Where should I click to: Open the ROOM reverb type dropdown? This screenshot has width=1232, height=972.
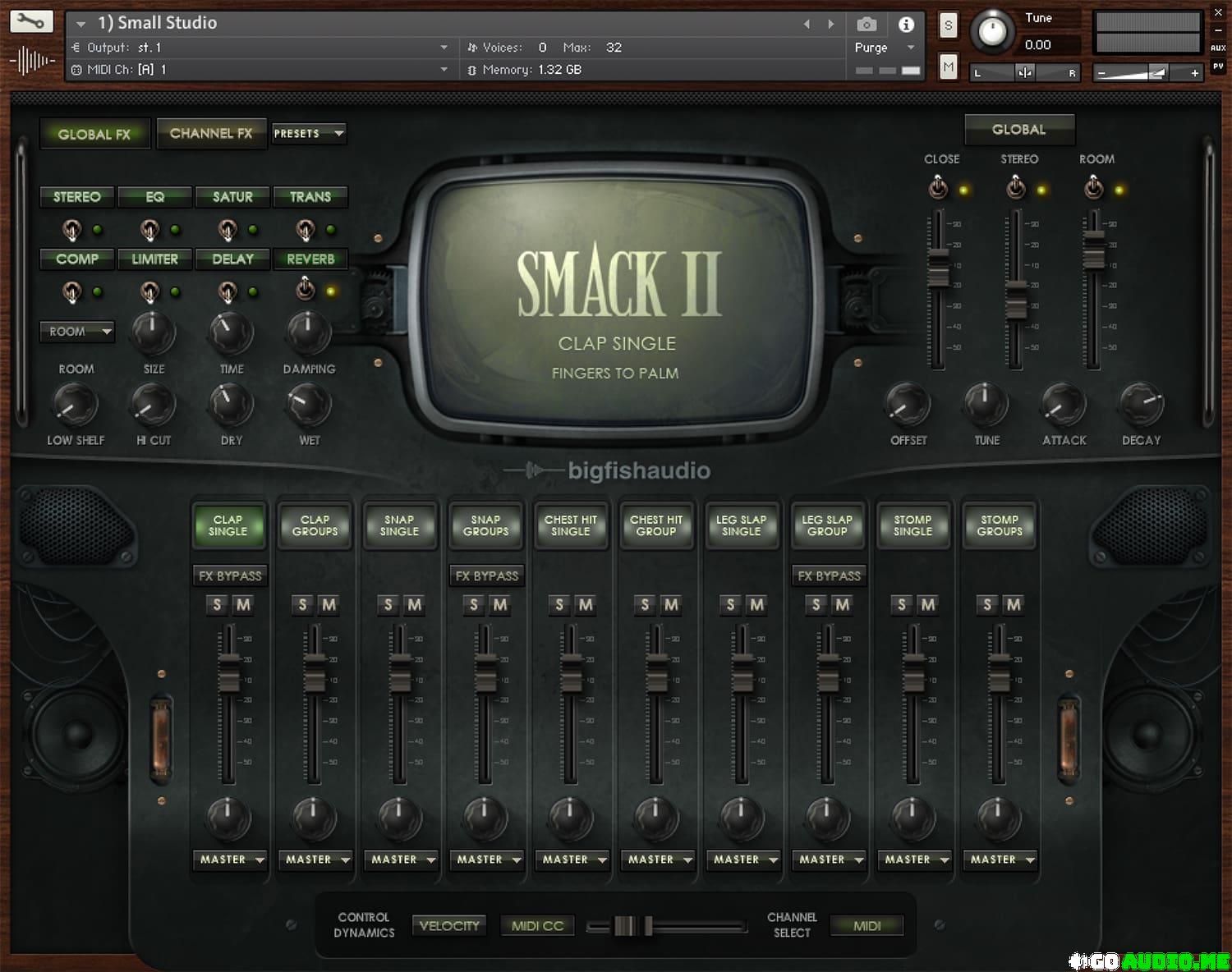point(76,332)
